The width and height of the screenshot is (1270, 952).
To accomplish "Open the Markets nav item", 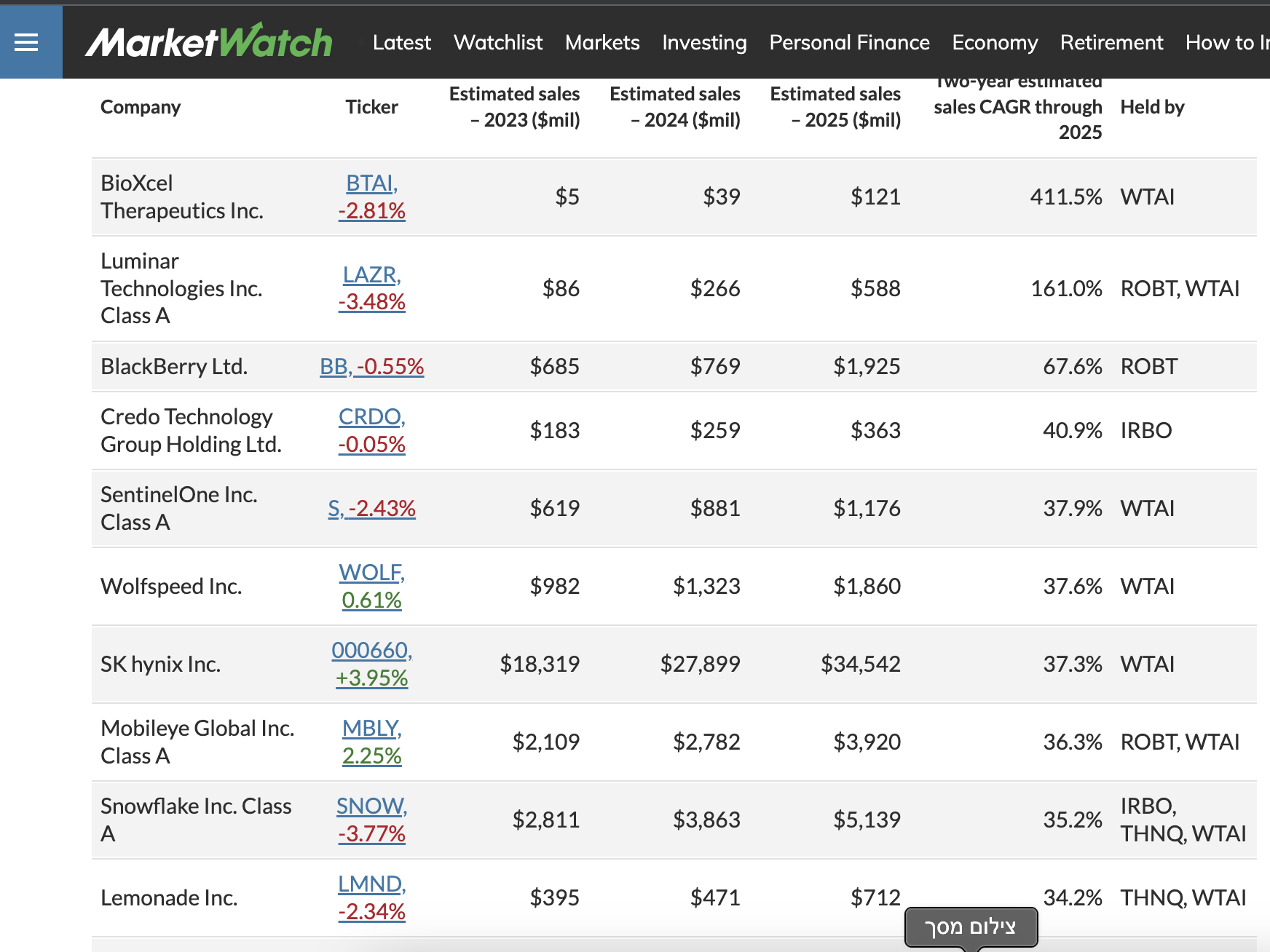I will 602,42.
